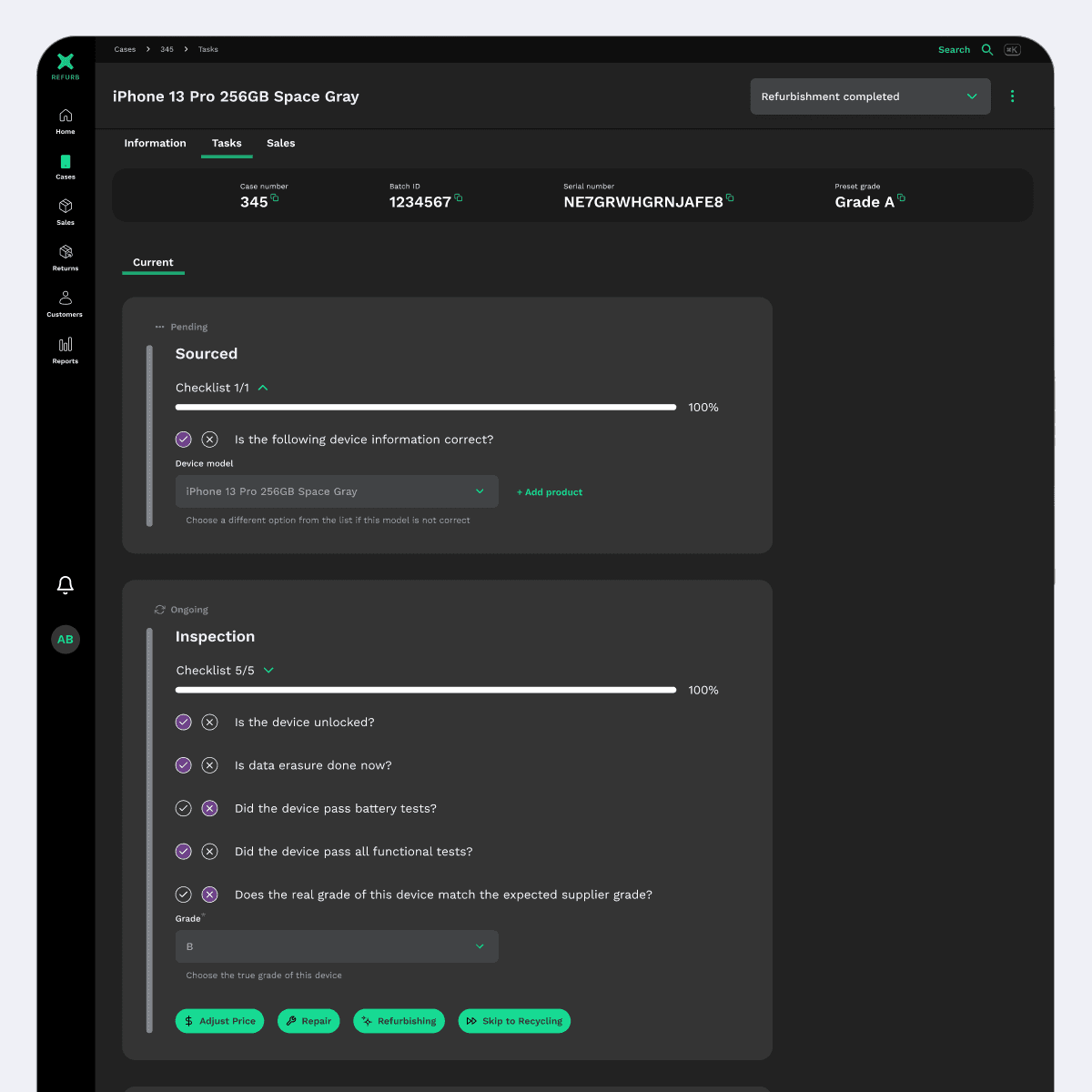Switch to the Information tab
This screenshot has height=1092, width=1092.
pos(156,144)
